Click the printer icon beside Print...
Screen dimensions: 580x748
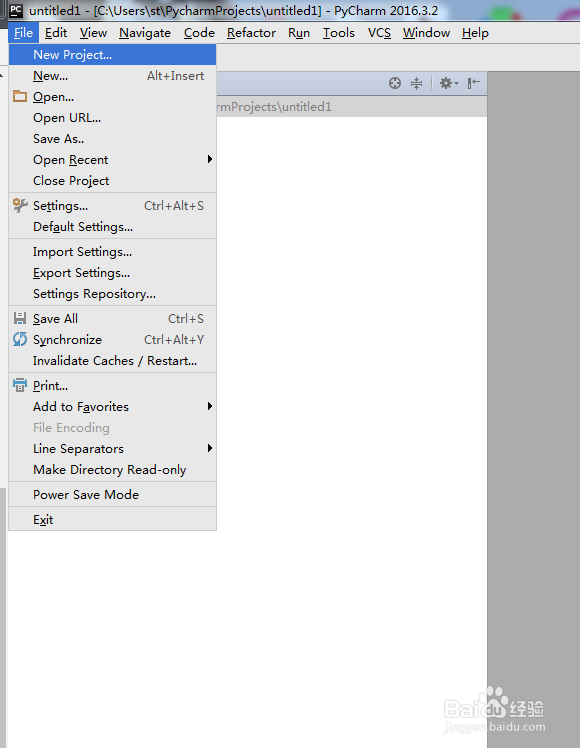(20, 385)
